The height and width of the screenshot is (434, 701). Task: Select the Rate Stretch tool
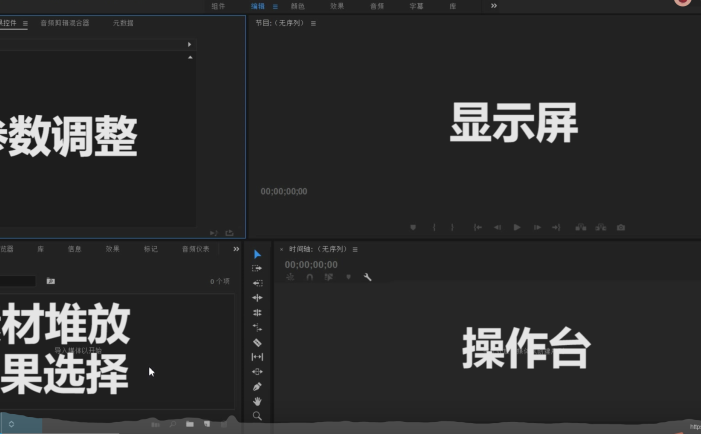[257, 328]
